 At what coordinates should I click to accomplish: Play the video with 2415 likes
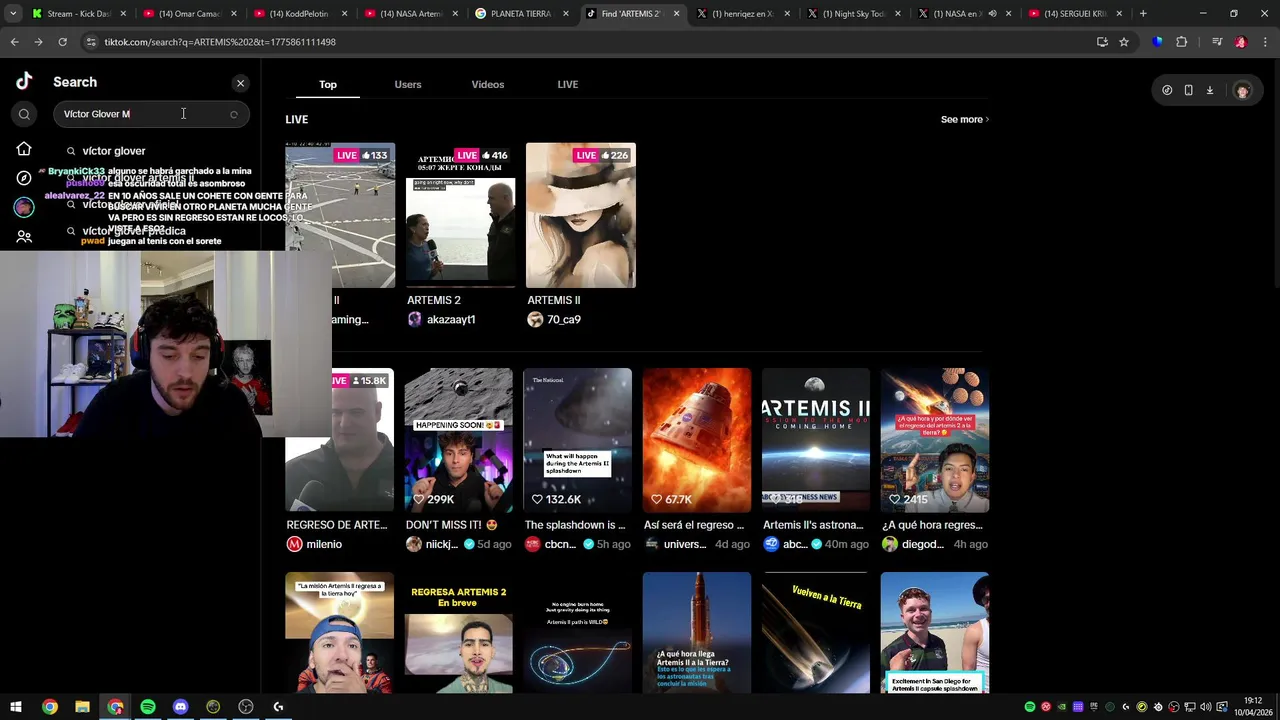935,440
